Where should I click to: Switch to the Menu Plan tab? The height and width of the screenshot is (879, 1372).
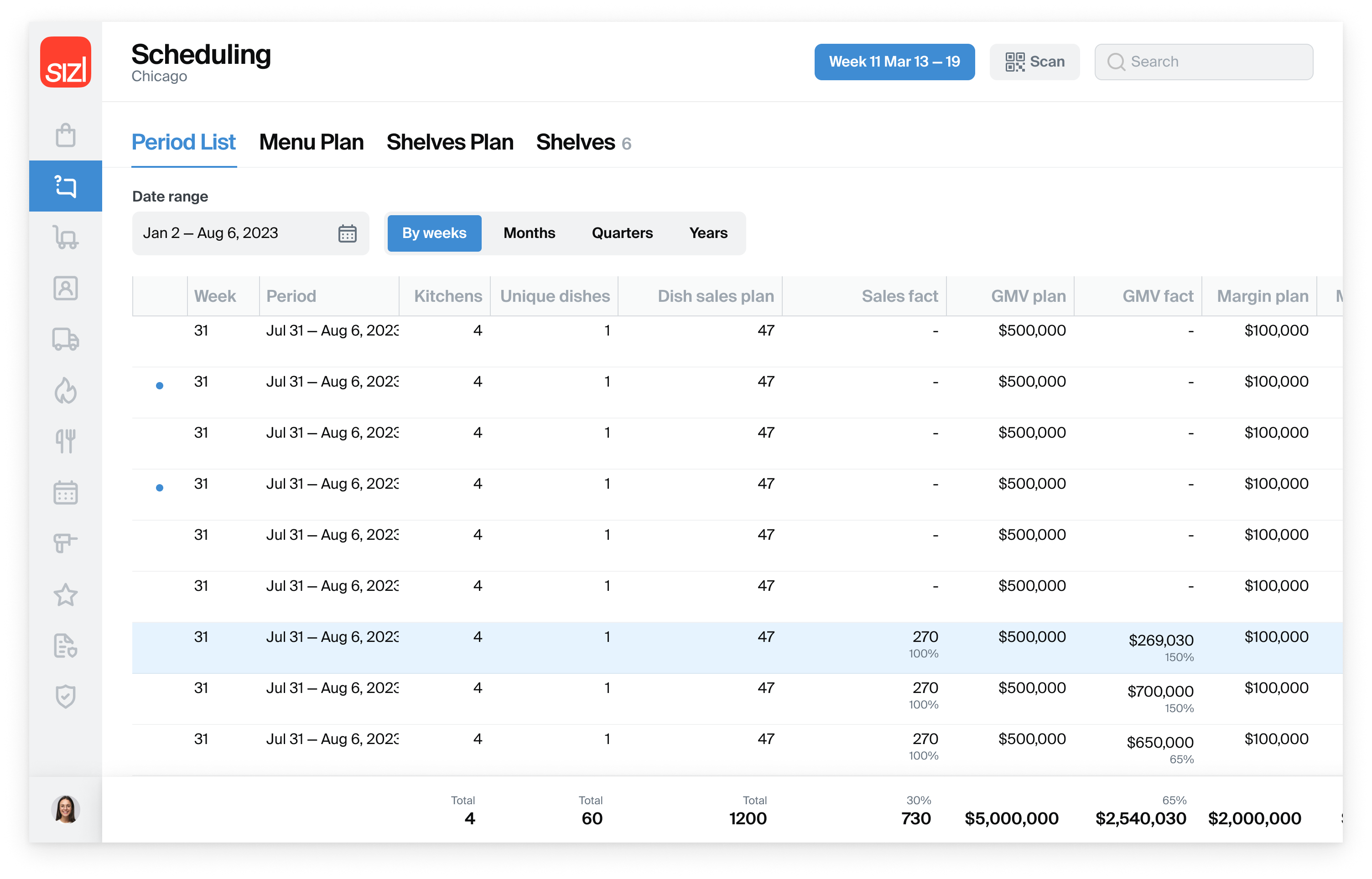[311, 142]
